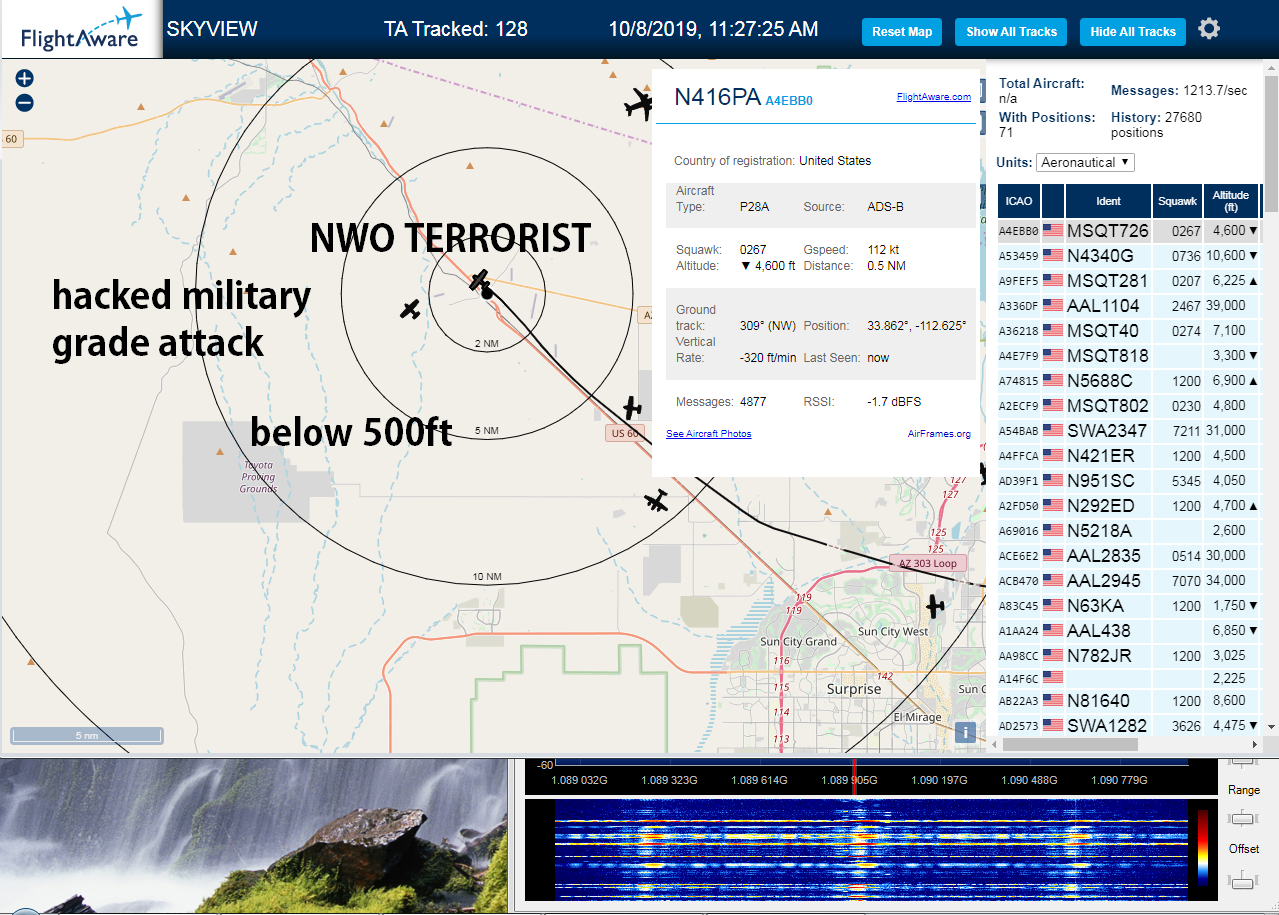Zoom in the map with plus icon

25,78
